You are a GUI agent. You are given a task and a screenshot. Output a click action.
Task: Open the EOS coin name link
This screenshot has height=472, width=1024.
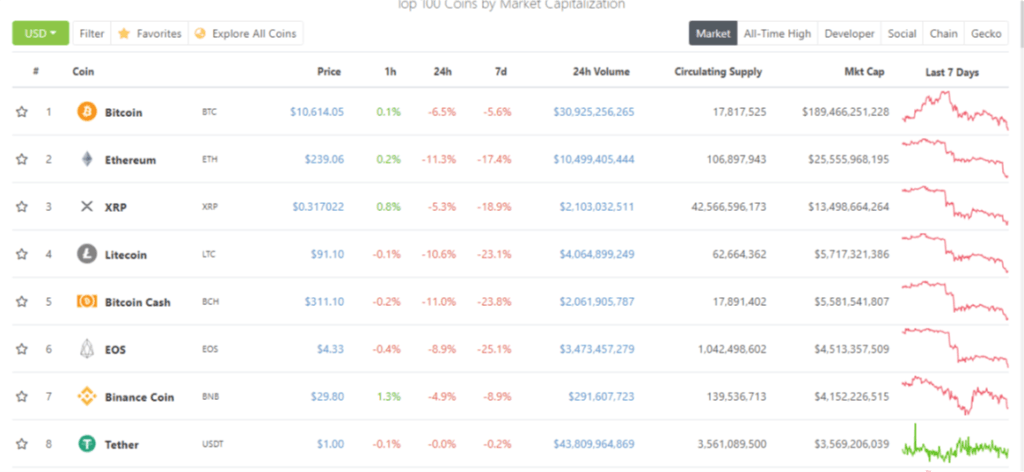pos(116,350)
